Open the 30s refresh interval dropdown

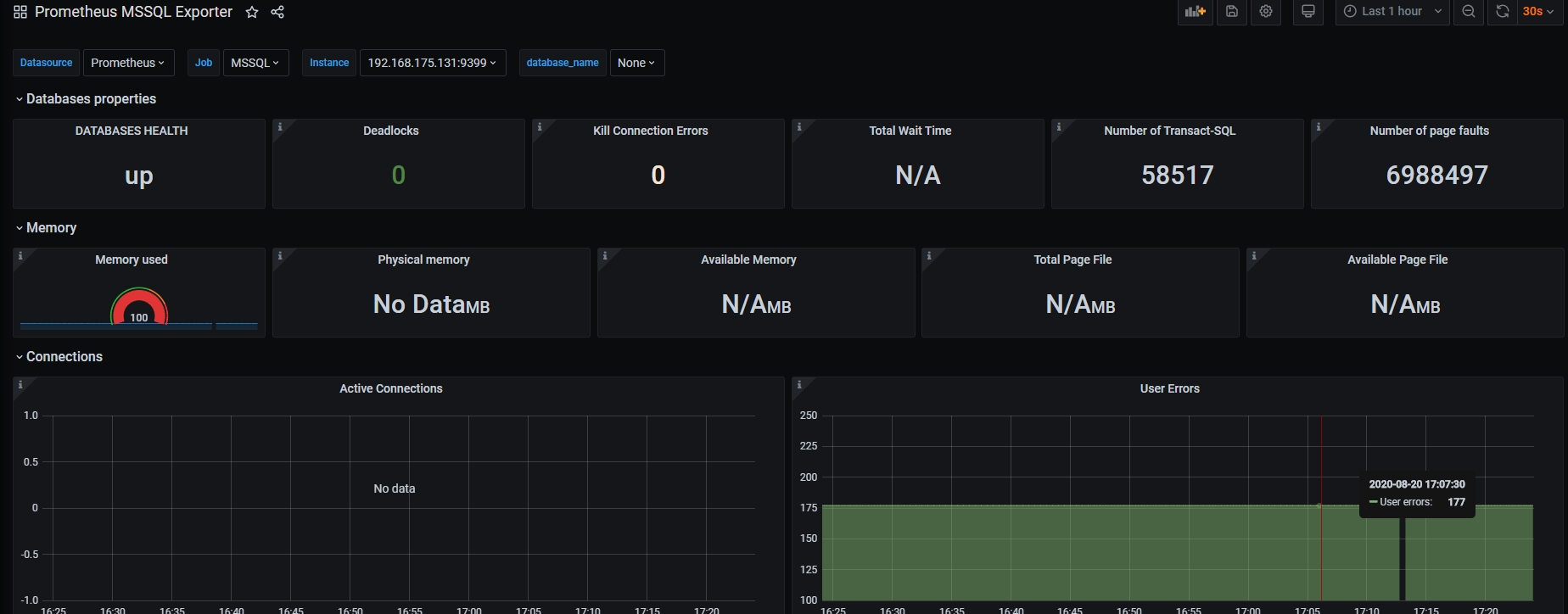(x=1540, y=11)
